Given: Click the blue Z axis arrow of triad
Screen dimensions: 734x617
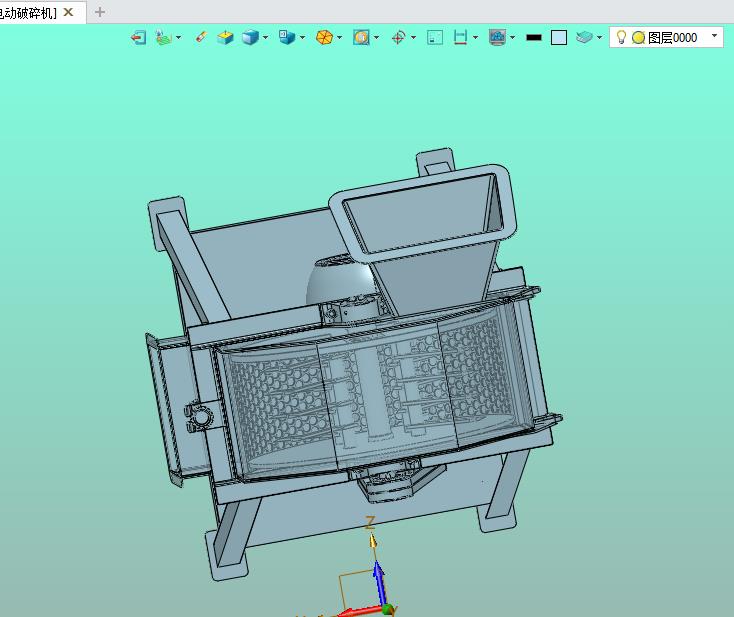Looking at the screenshot, I should 379,583.
